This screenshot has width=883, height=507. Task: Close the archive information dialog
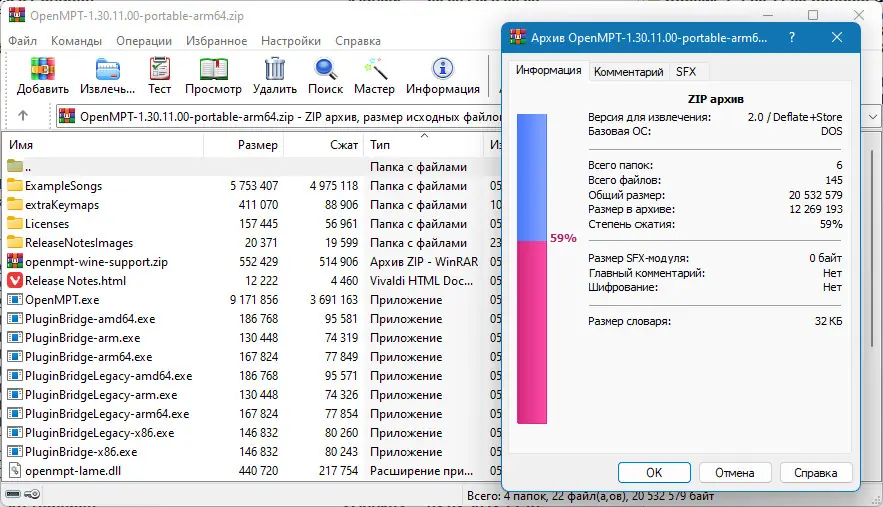(837, 37)
